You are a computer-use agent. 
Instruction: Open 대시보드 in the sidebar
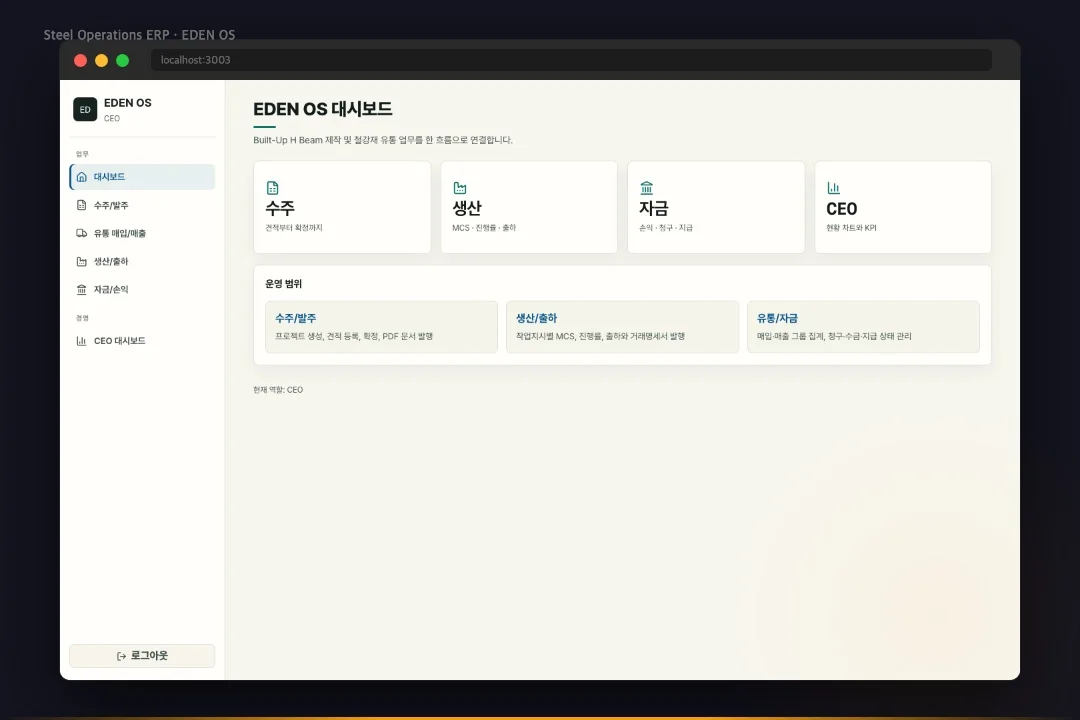pos(142,177)
